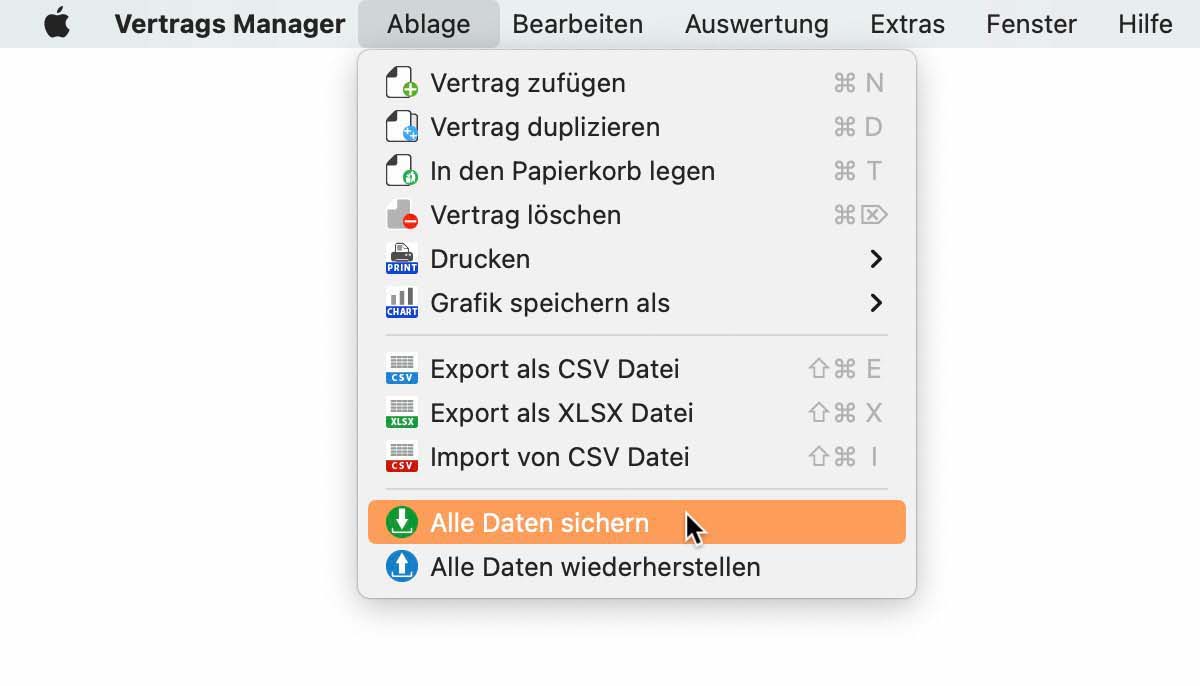Click the red CSV import icon
This screenshot has width=1200, height=686.
click(x=401, y=457)
